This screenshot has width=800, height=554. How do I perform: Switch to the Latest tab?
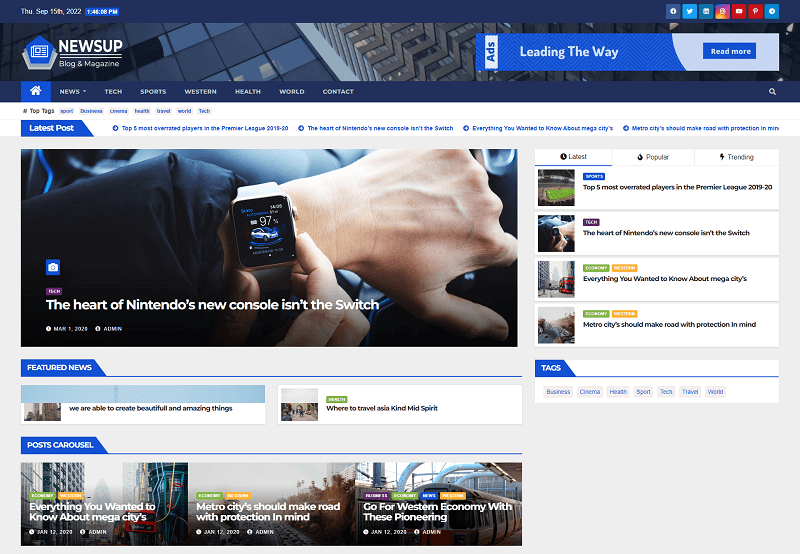click(573, 157)
